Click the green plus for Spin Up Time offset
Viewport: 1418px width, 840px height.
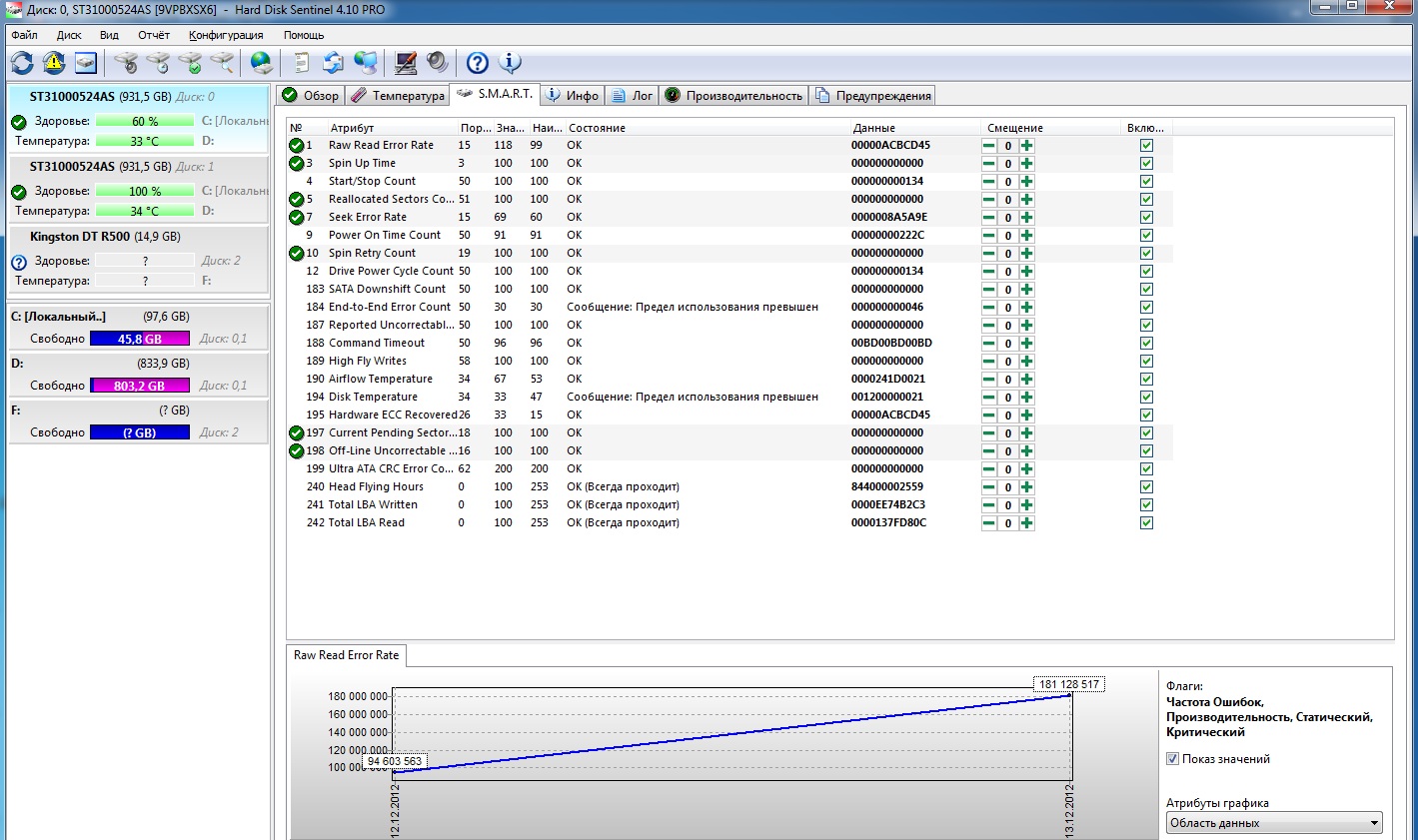[1026, 164]
